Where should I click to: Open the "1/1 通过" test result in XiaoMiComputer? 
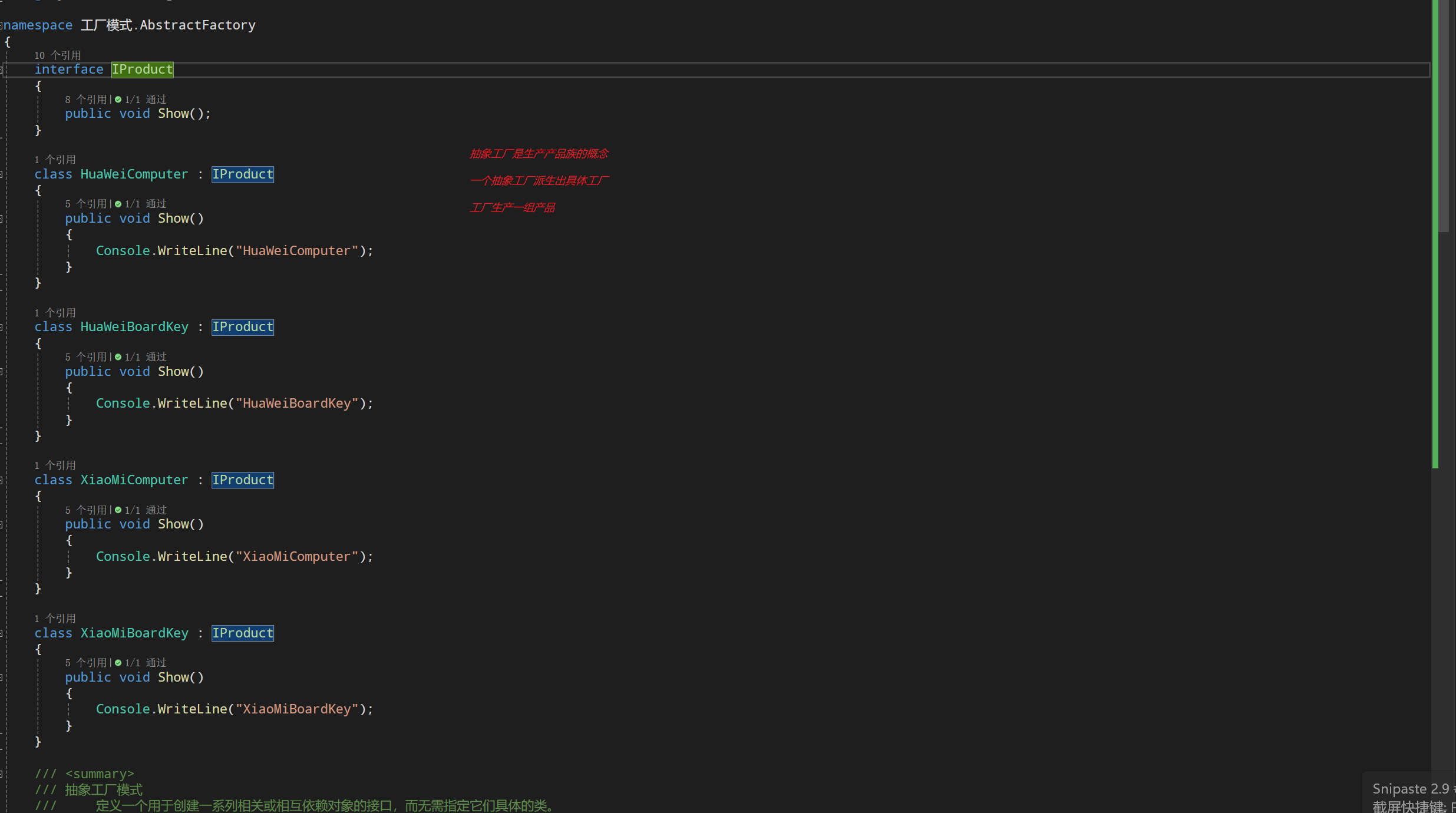click(146, 510)
